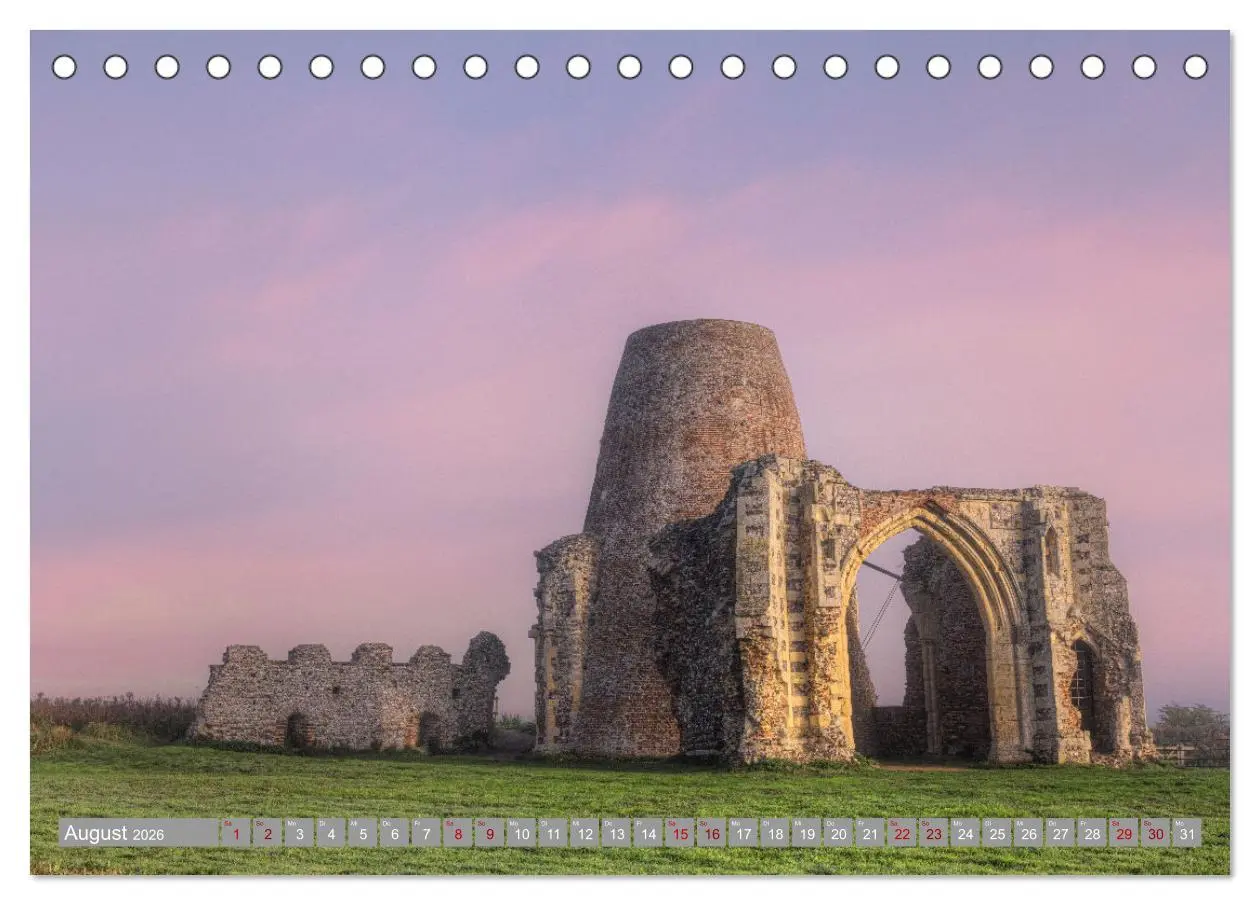Image resolution: width=1260 pixels, height=905 pixels.
Task: Select date 14 in the calendar strip
Action: (x=648, y=833)
